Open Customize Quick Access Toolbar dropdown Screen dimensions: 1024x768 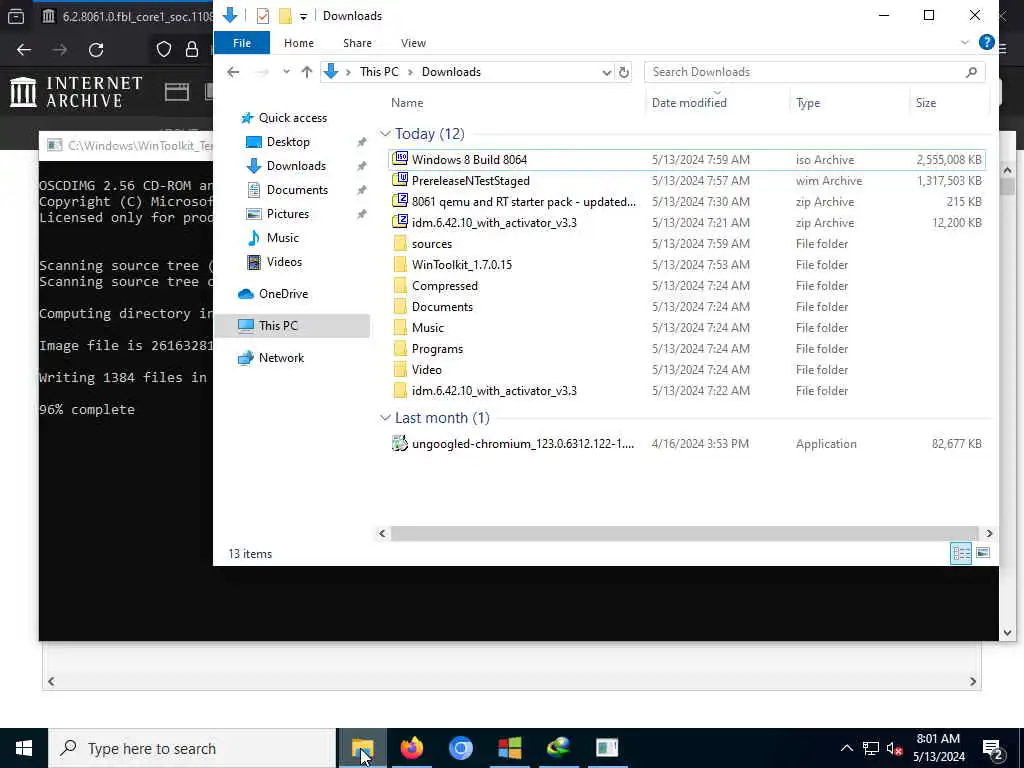pyautogui.click(x=303, y=16)
